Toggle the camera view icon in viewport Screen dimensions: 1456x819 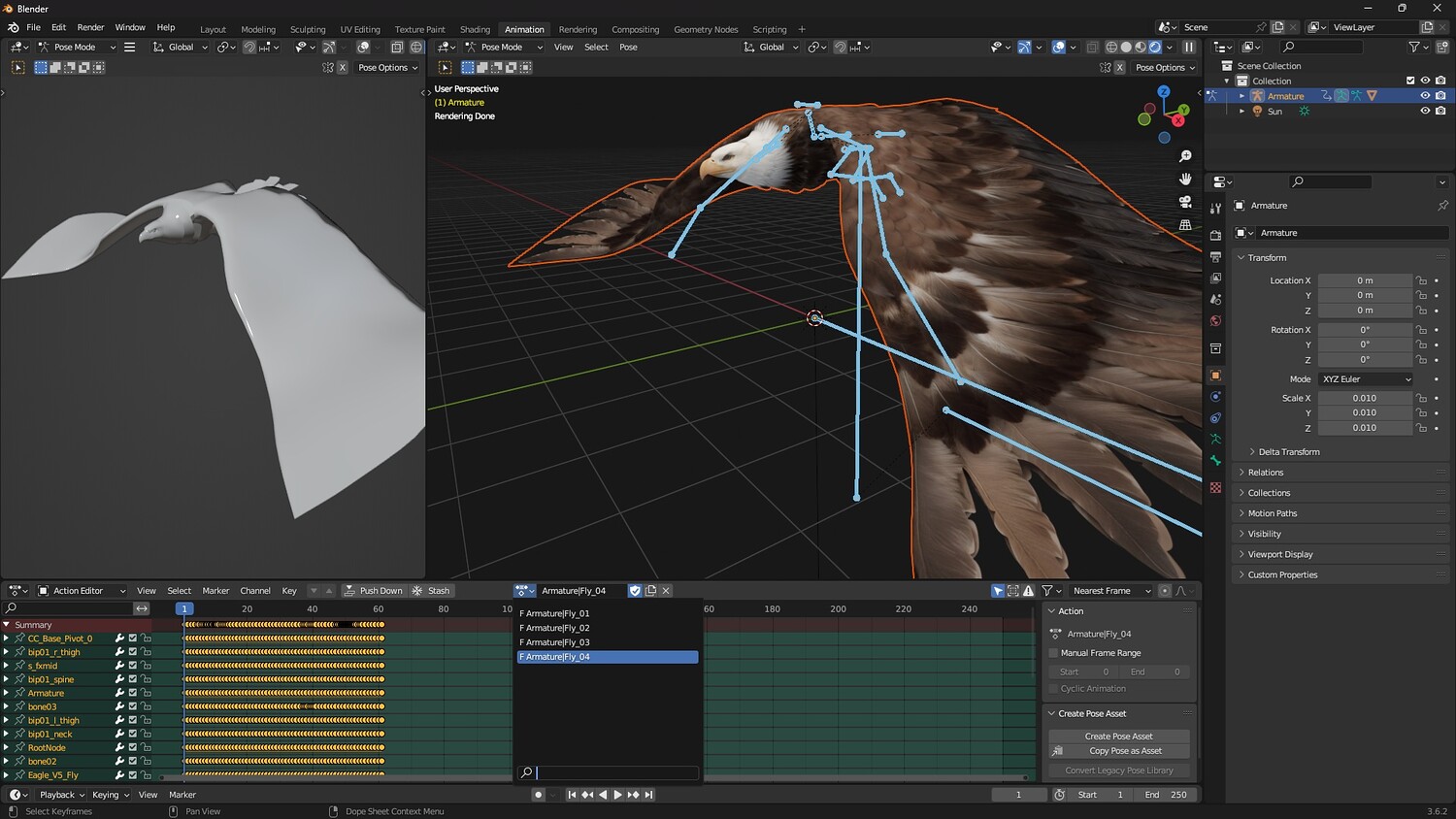[1185, 202]
